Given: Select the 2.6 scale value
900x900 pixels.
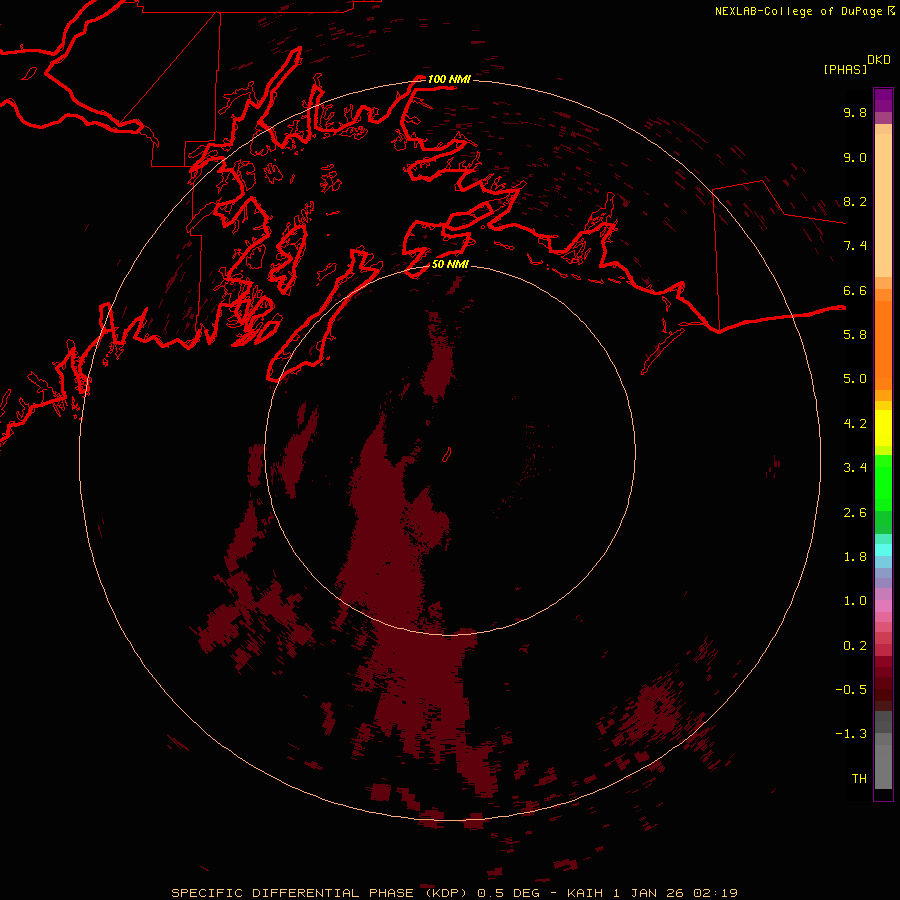Looking at the screenshot, I should [x=855, y=513].
